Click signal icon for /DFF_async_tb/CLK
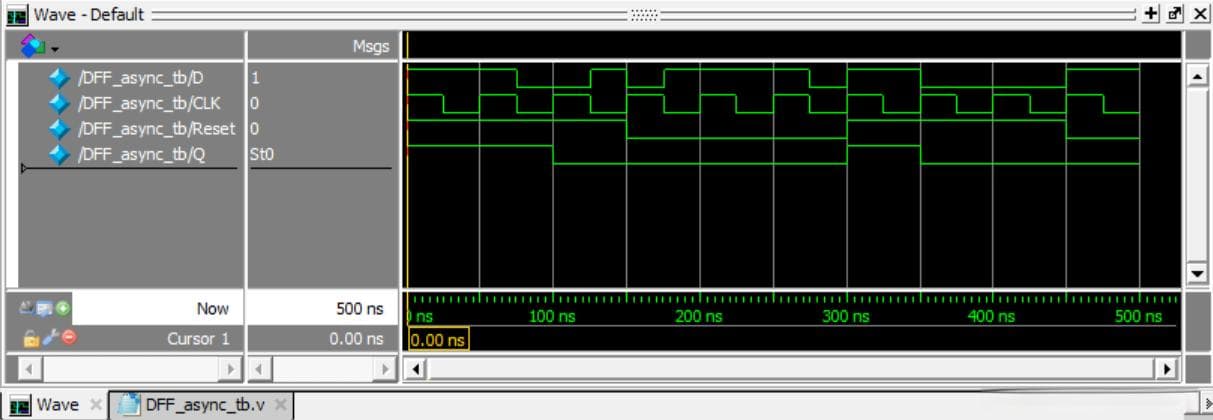Image resolution: width=1213 pixels, height=420 pixels. pyautogui.click(x=59, y=103)
